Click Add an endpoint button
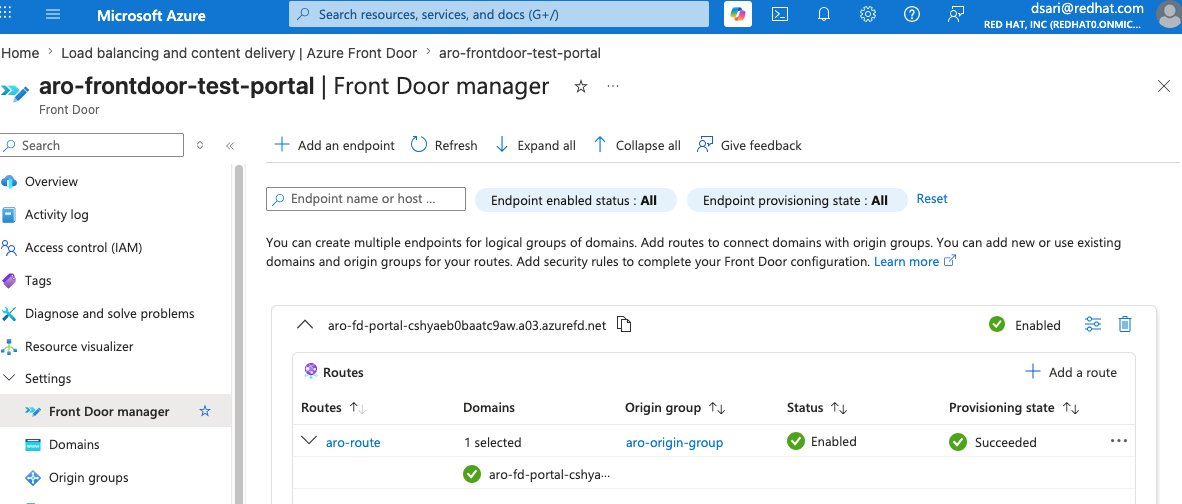The image size is (1182, 504). pyautogui.click(x=334, y=145)
